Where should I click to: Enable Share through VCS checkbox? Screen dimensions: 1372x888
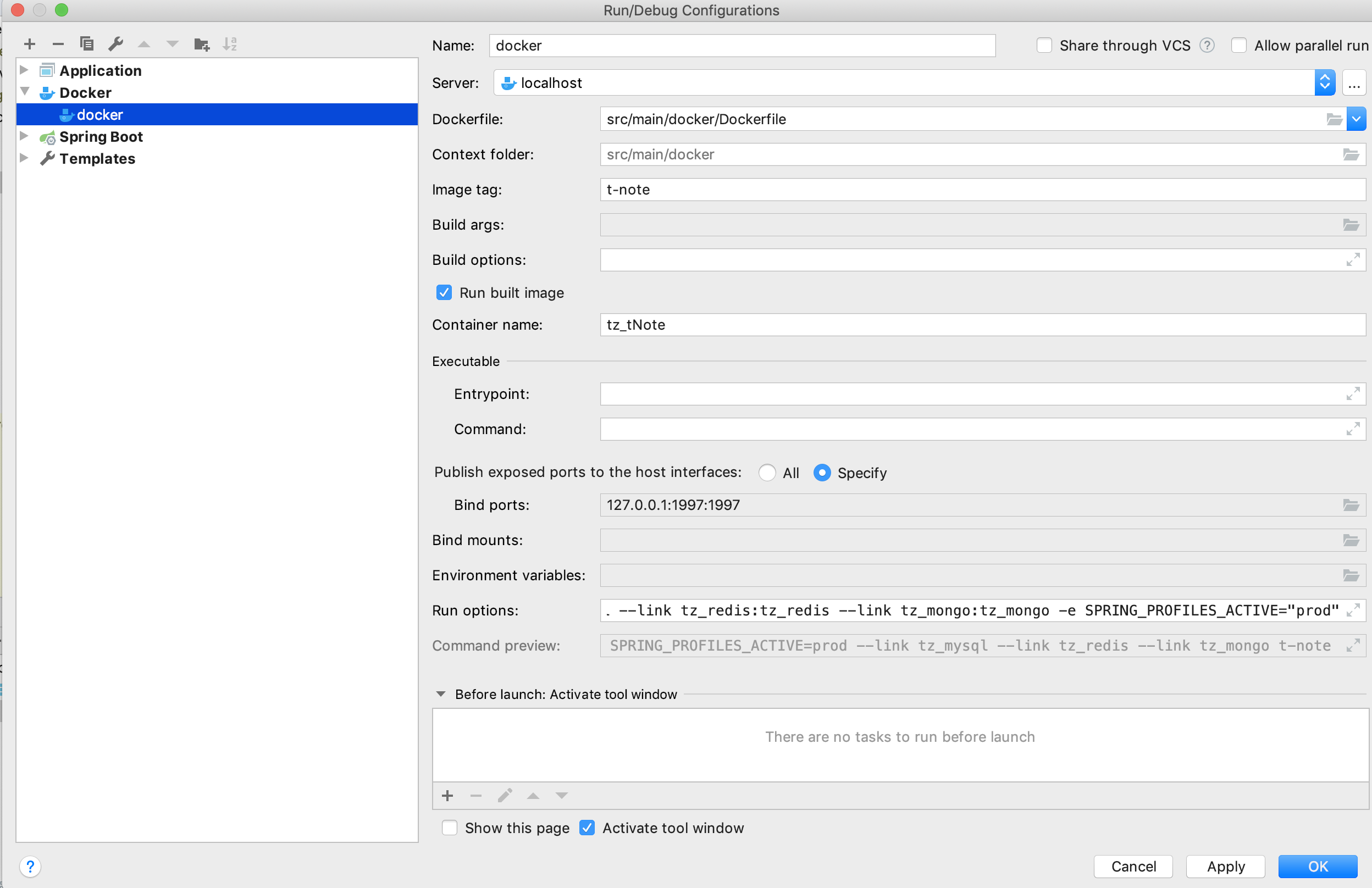pos(1044,46)
